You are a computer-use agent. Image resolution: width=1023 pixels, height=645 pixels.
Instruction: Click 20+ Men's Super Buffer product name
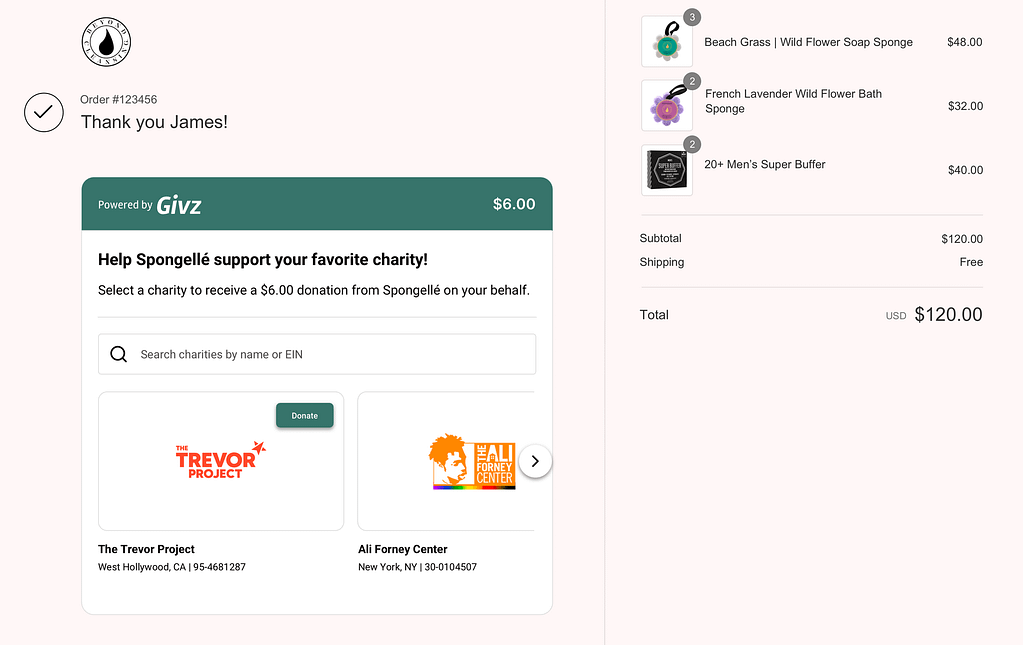pyautogui.click(x=765, y=164)
